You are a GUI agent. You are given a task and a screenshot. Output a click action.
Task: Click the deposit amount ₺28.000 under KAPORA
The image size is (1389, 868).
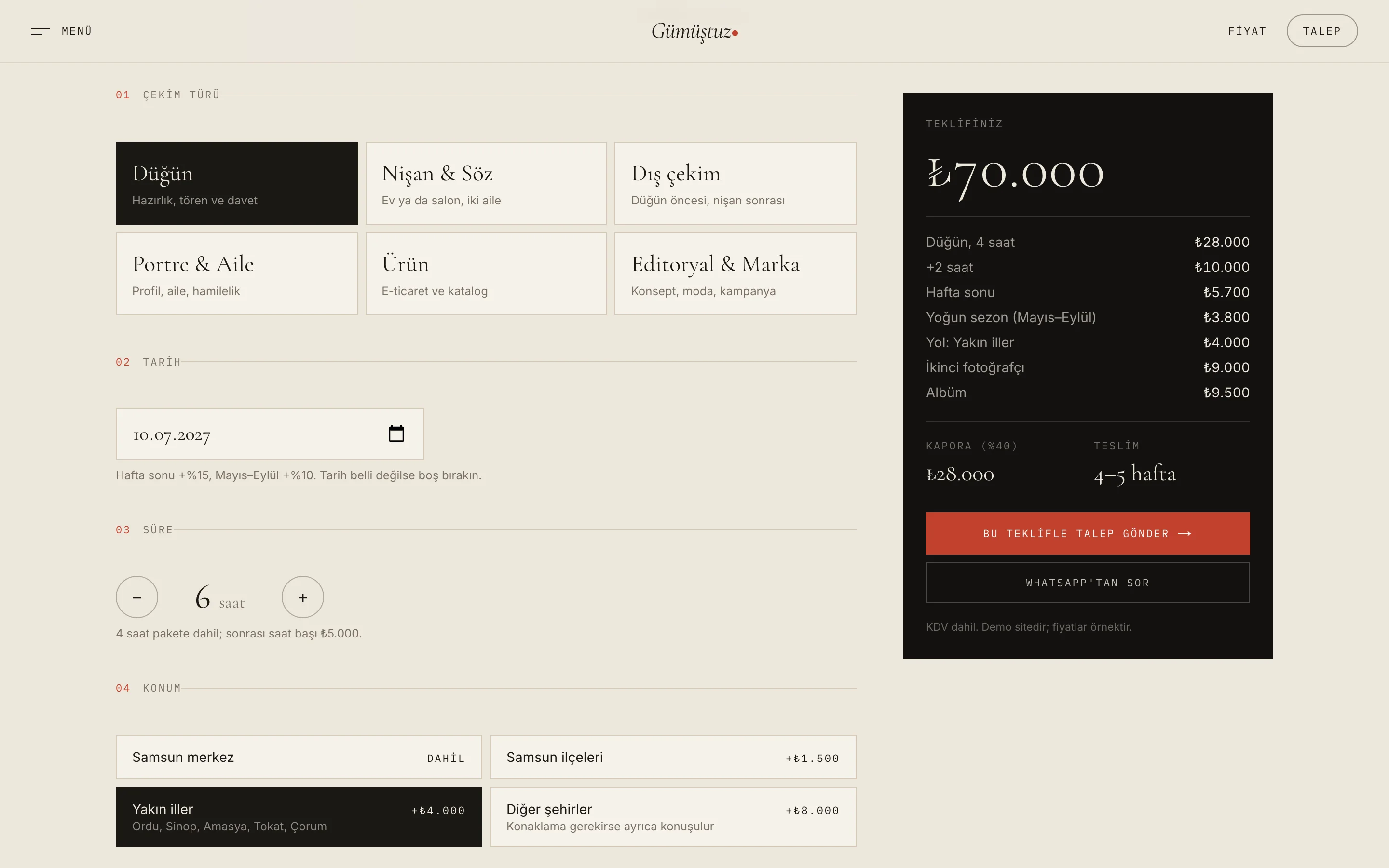click(x=960, y=474)
